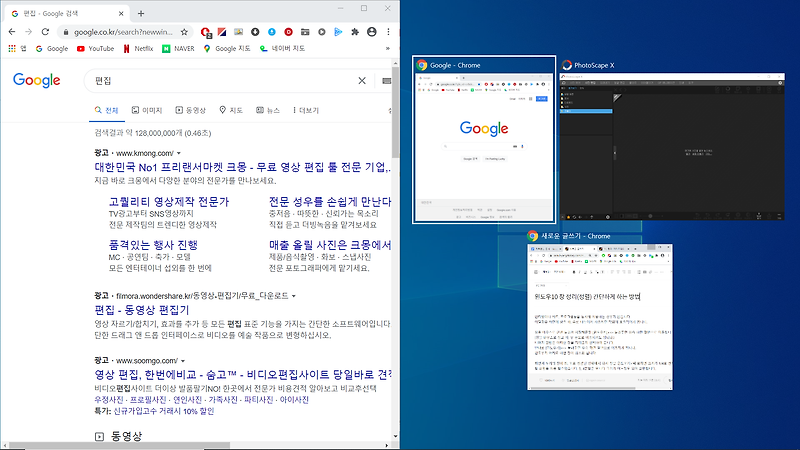Screen dimensions: 800x450
Task: Switch to the 뉴스 results tab
Action: click(x=268, y=110)
